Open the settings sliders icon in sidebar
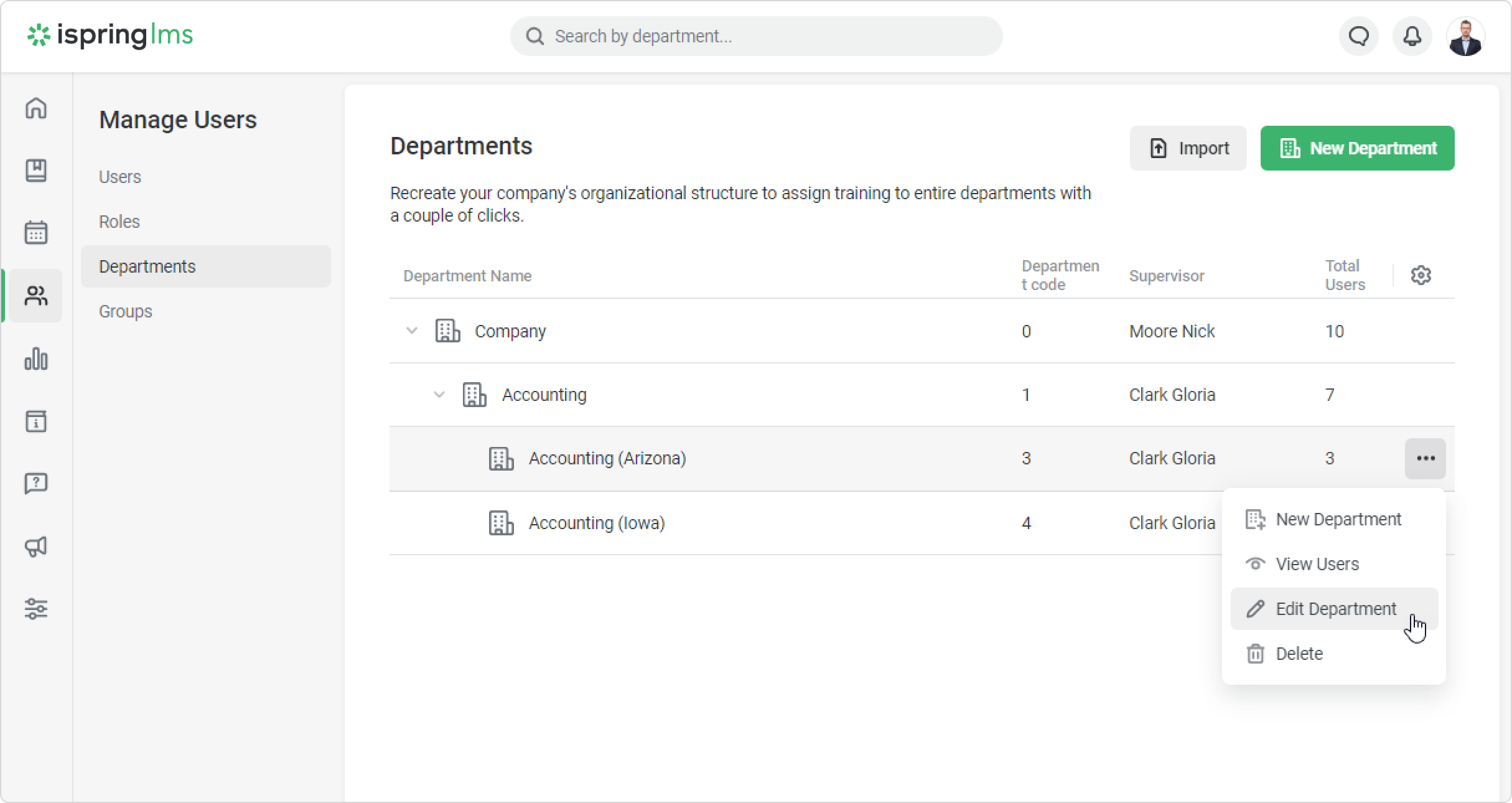 36,609
